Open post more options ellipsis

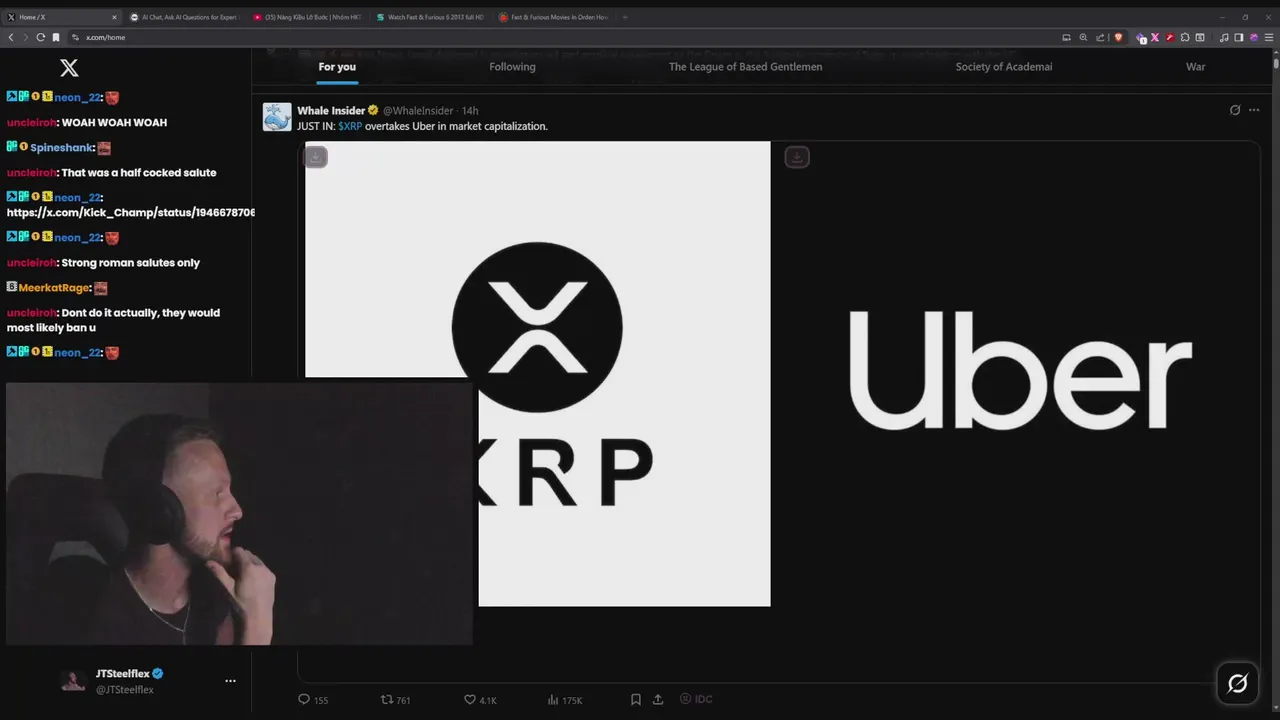[1254, 110]
